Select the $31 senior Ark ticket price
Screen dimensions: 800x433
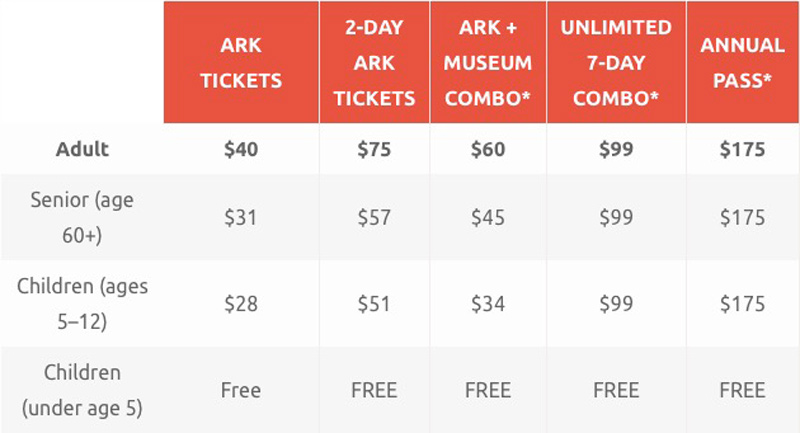[241, 218]
